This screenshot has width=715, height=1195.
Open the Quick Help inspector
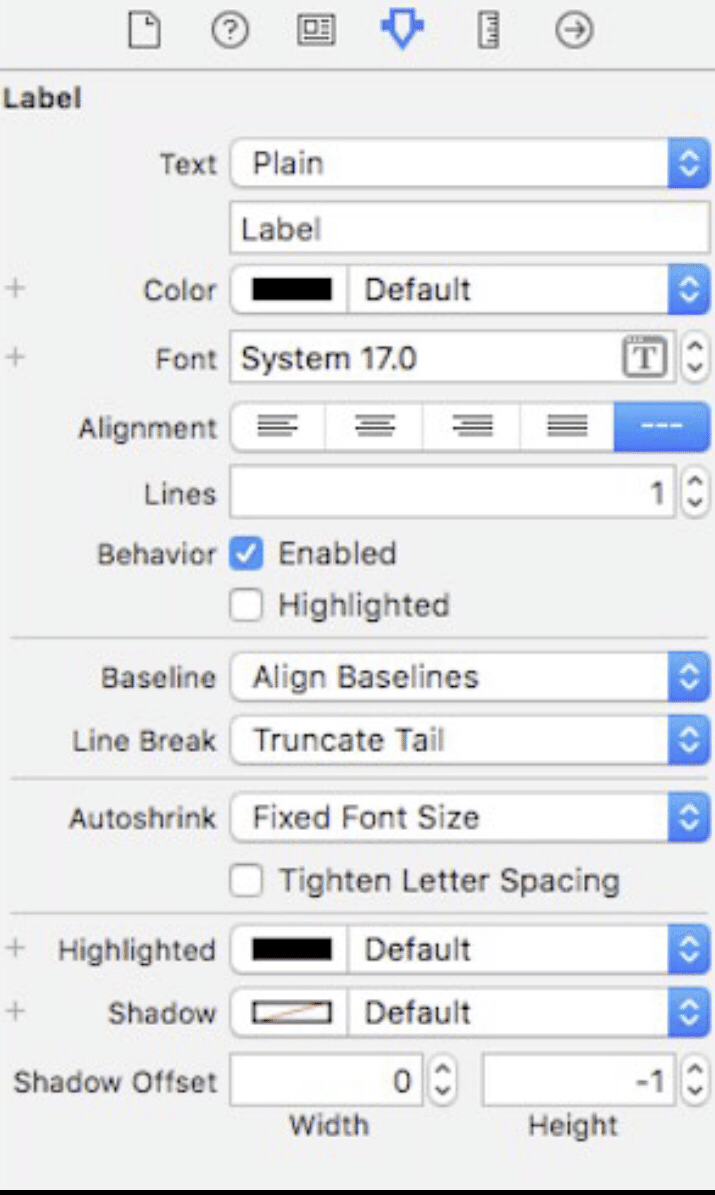click(x=229, y=30)
